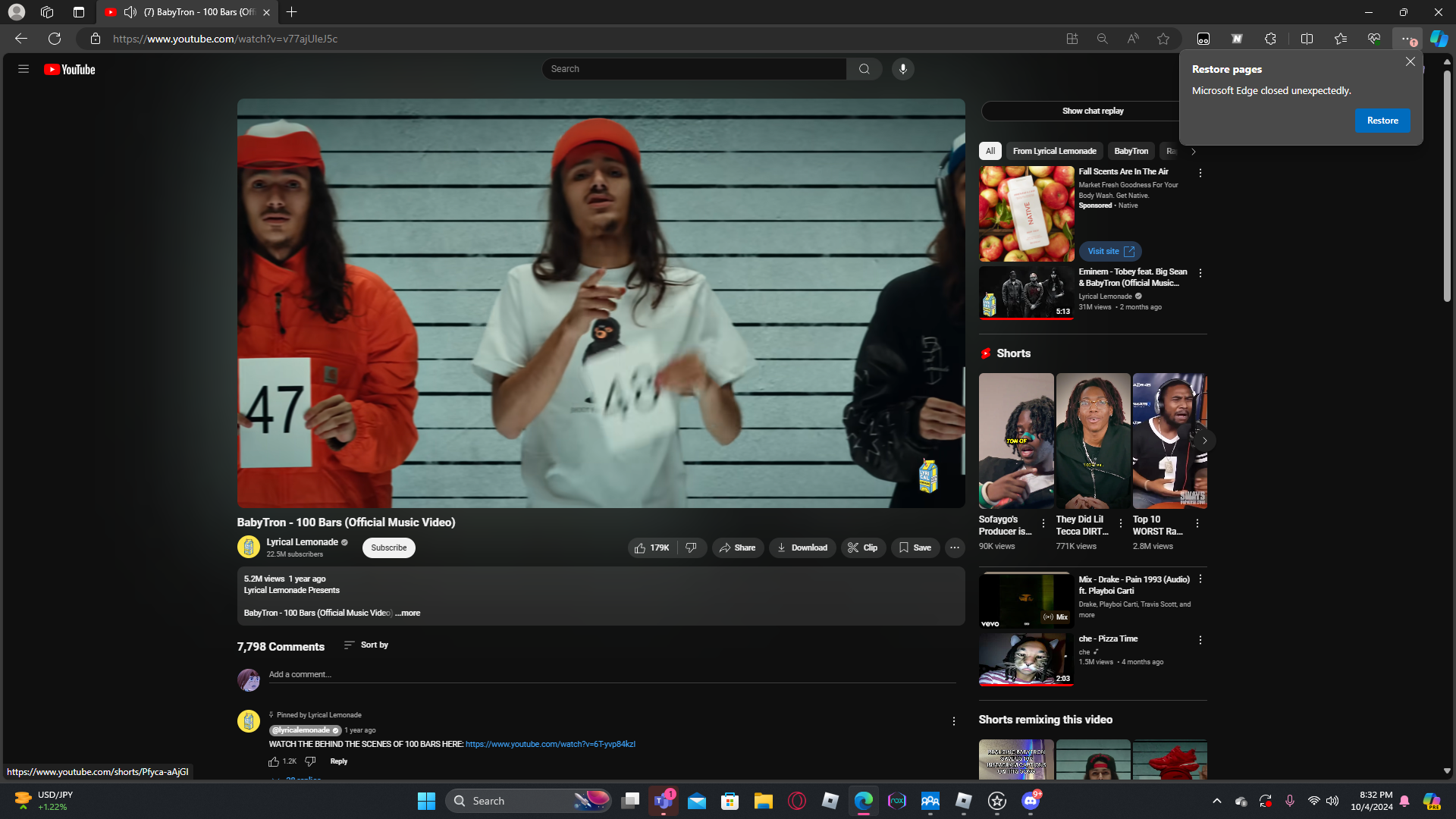Open options for Drake Pain 1993 mix
Viewport: 1456px width, 819px height.
[1200, 579]
